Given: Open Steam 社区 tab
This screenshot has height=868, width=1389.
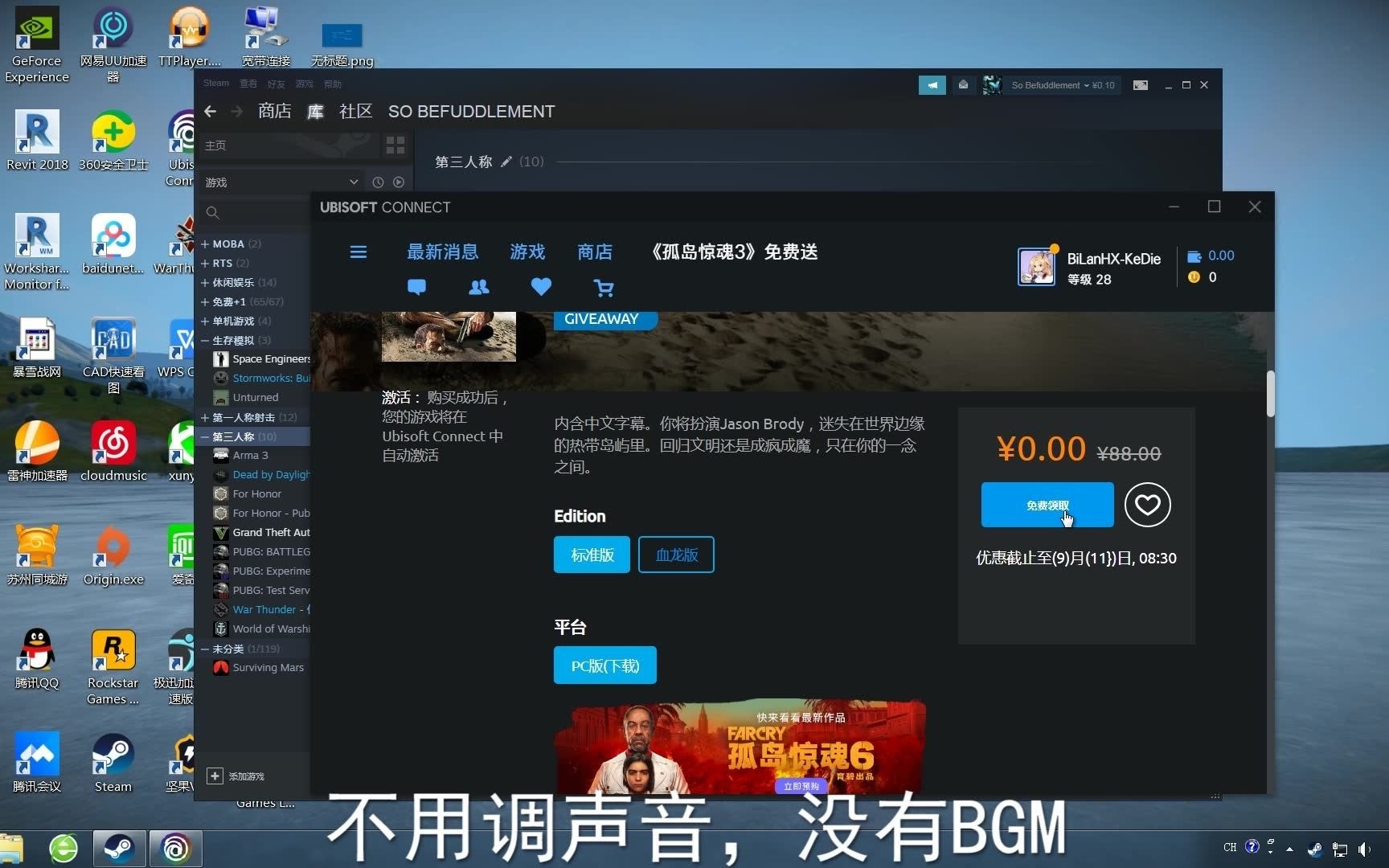Looking at the screenshot, I should coord(356,112).
